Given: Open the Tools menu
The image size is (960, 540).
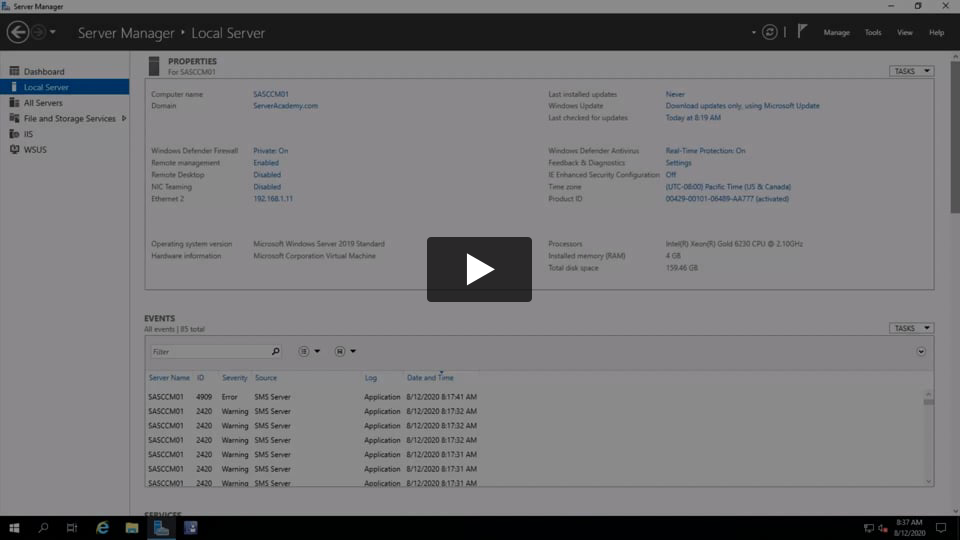Looking at the screenshot, I should [873, 33].
